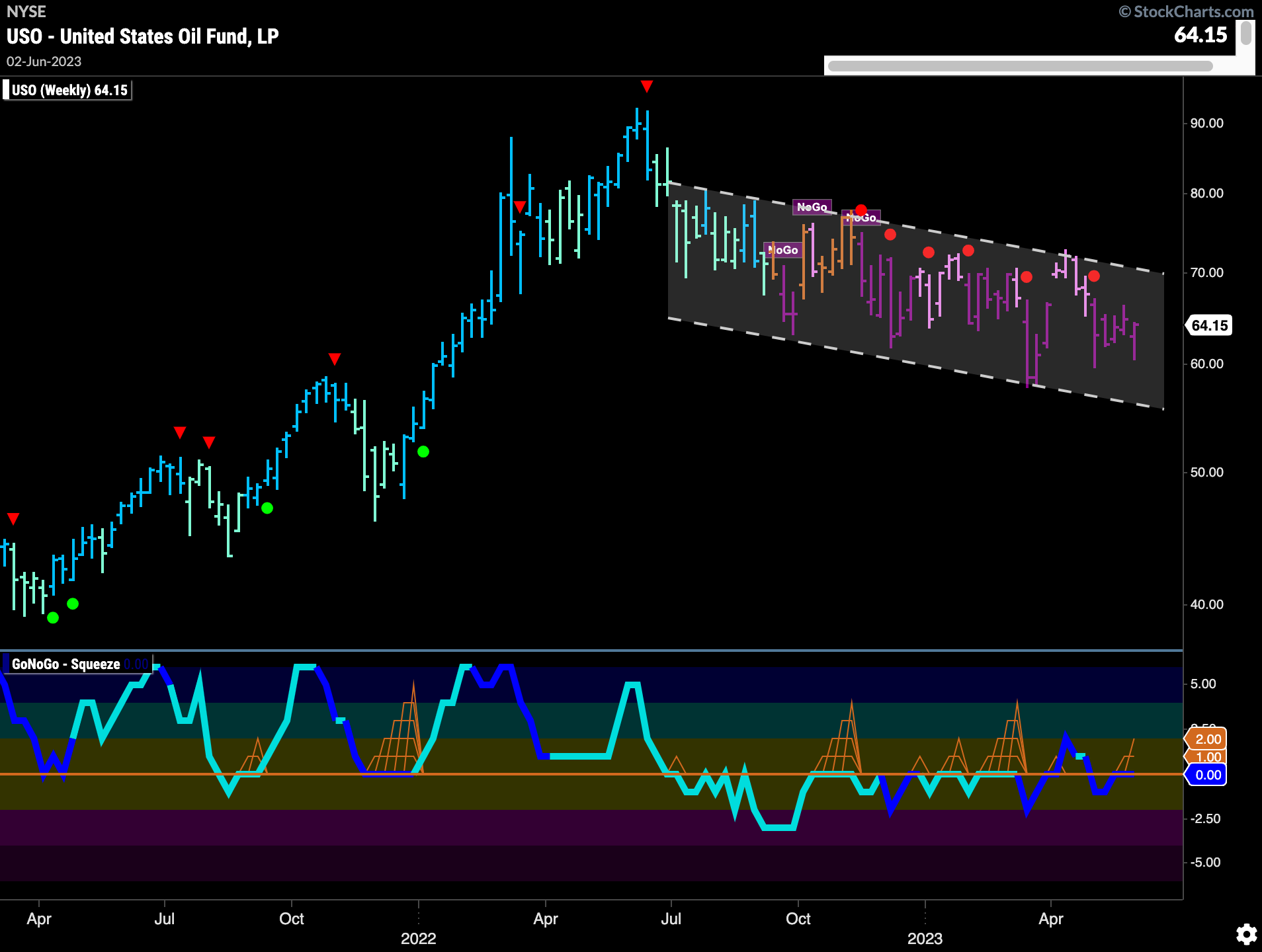
Task: Click the vertical scrollbar thumb
Action: [x=1245, y=33]
